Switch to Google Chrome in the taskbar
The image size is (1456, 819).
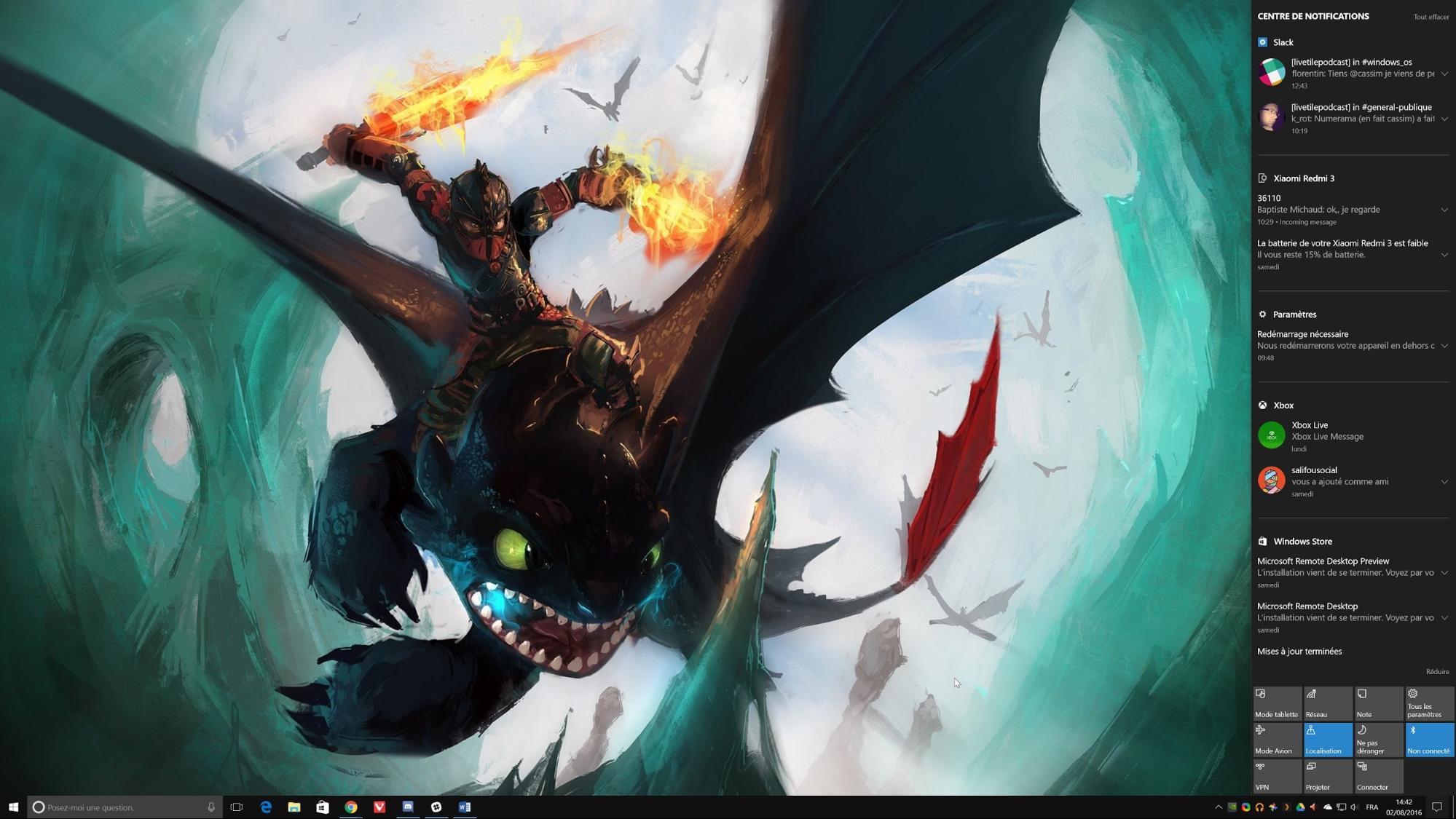pyautogui.click(x=351, y=807)
